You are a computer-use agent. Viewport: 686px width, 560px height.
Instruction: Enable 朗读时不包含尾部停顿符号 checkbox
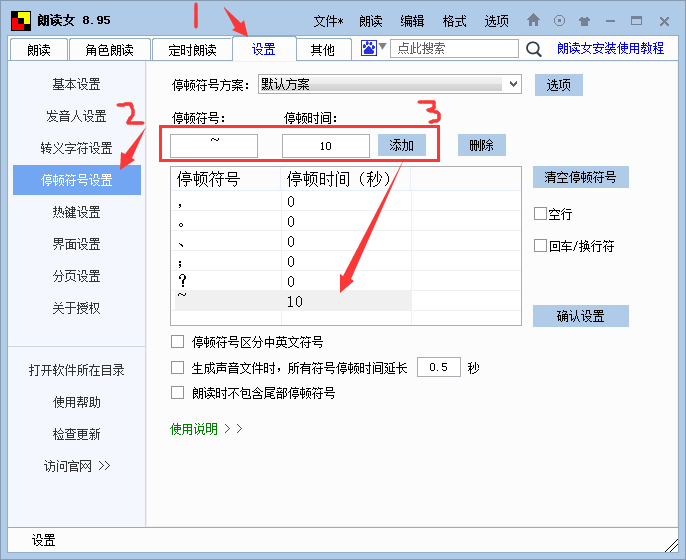click(177, 392)
